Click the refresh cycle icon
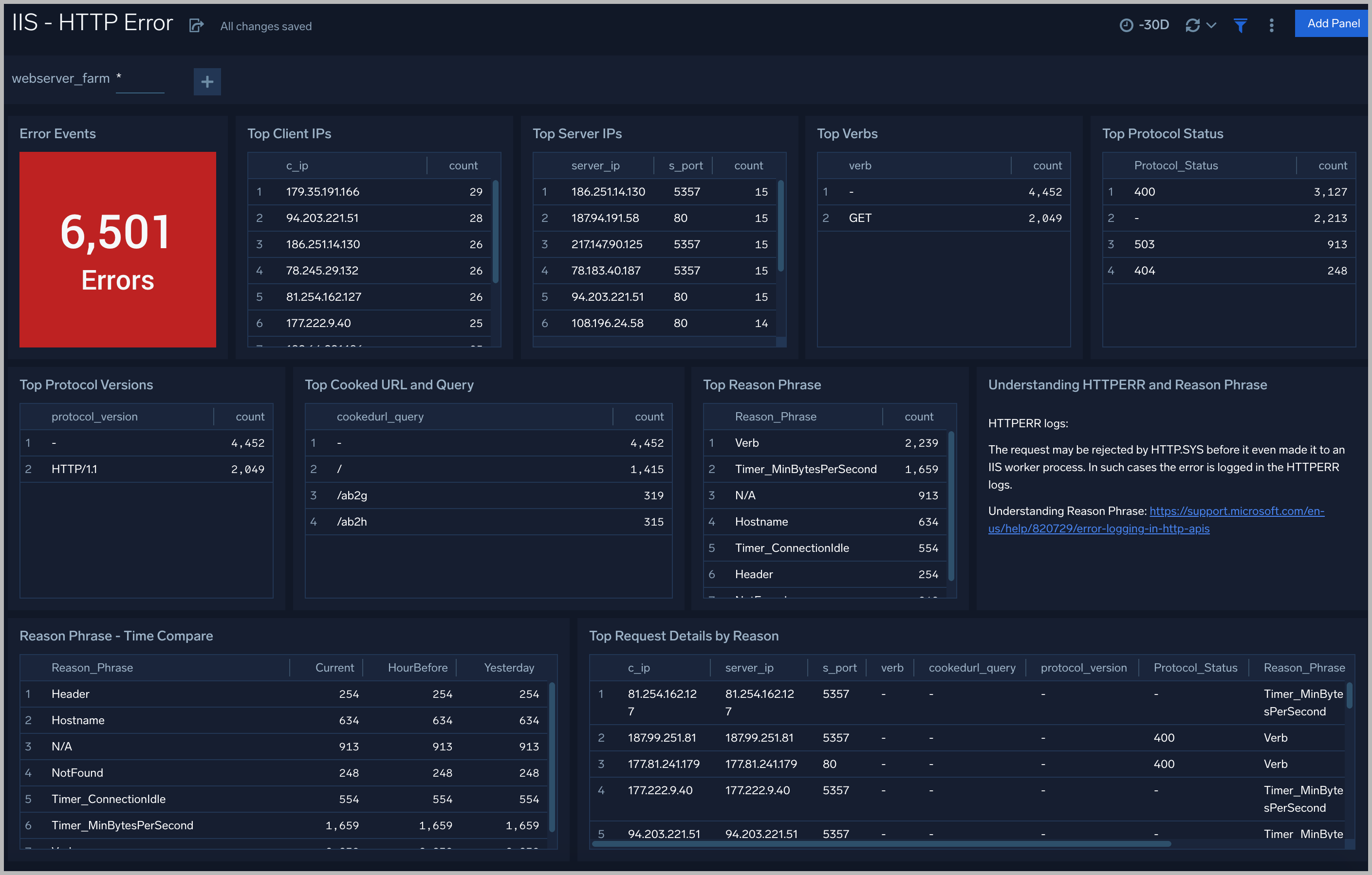Image resolution: width=1372 pixels, height=875 pixels. [x=1192, y=26]
